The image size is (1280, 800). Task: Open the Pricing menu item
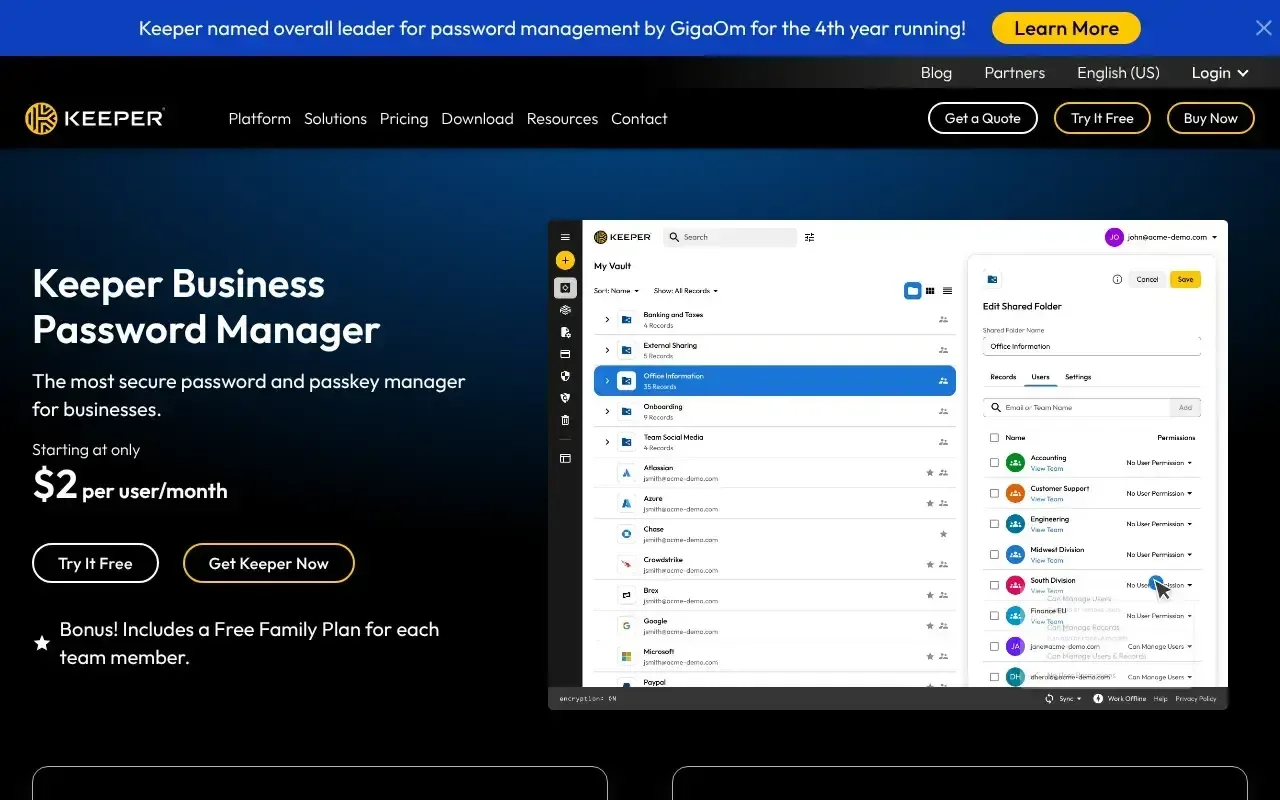[x=404, y=118]
